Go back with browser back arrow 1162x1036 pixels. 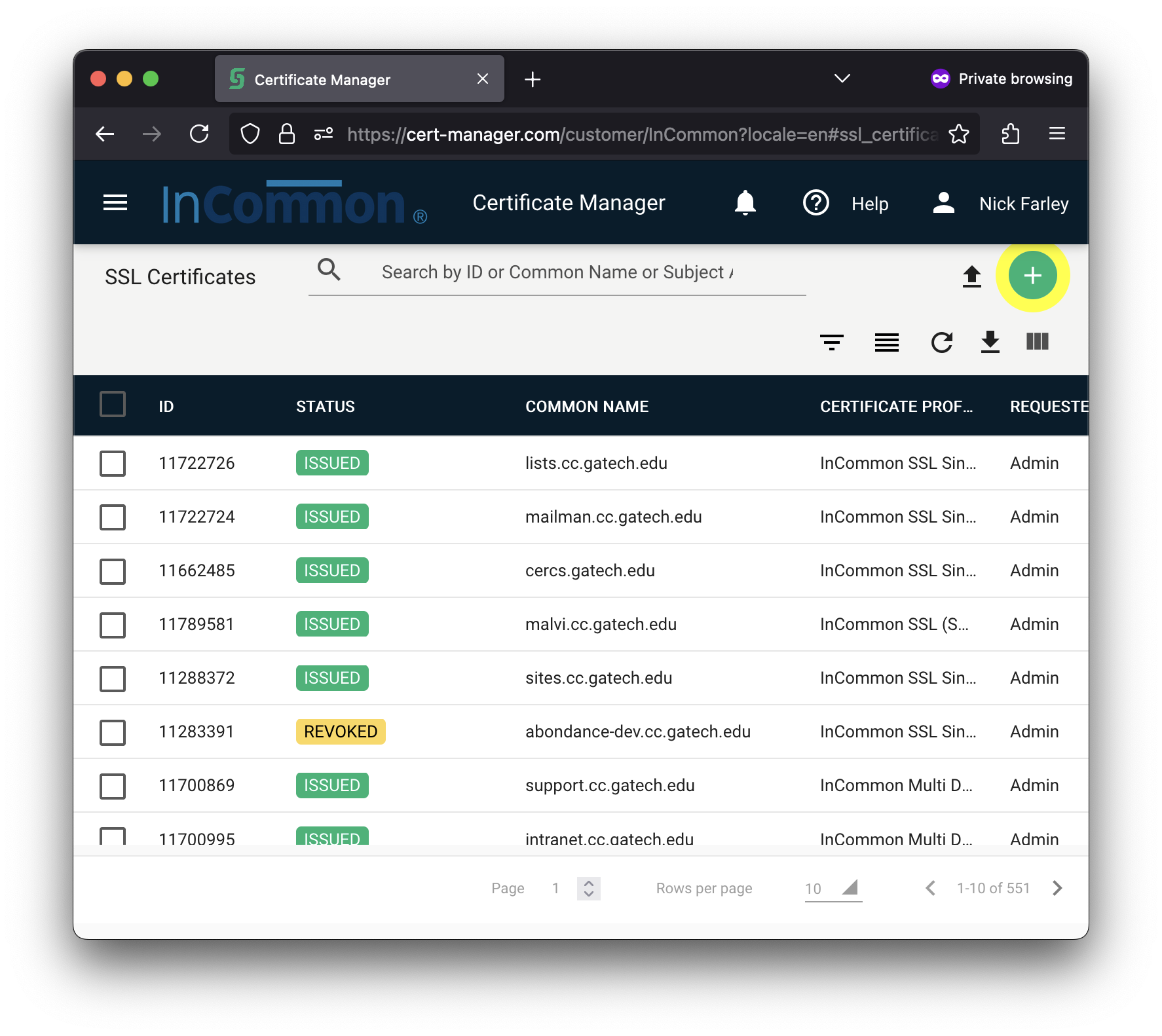tap(105, 134)
